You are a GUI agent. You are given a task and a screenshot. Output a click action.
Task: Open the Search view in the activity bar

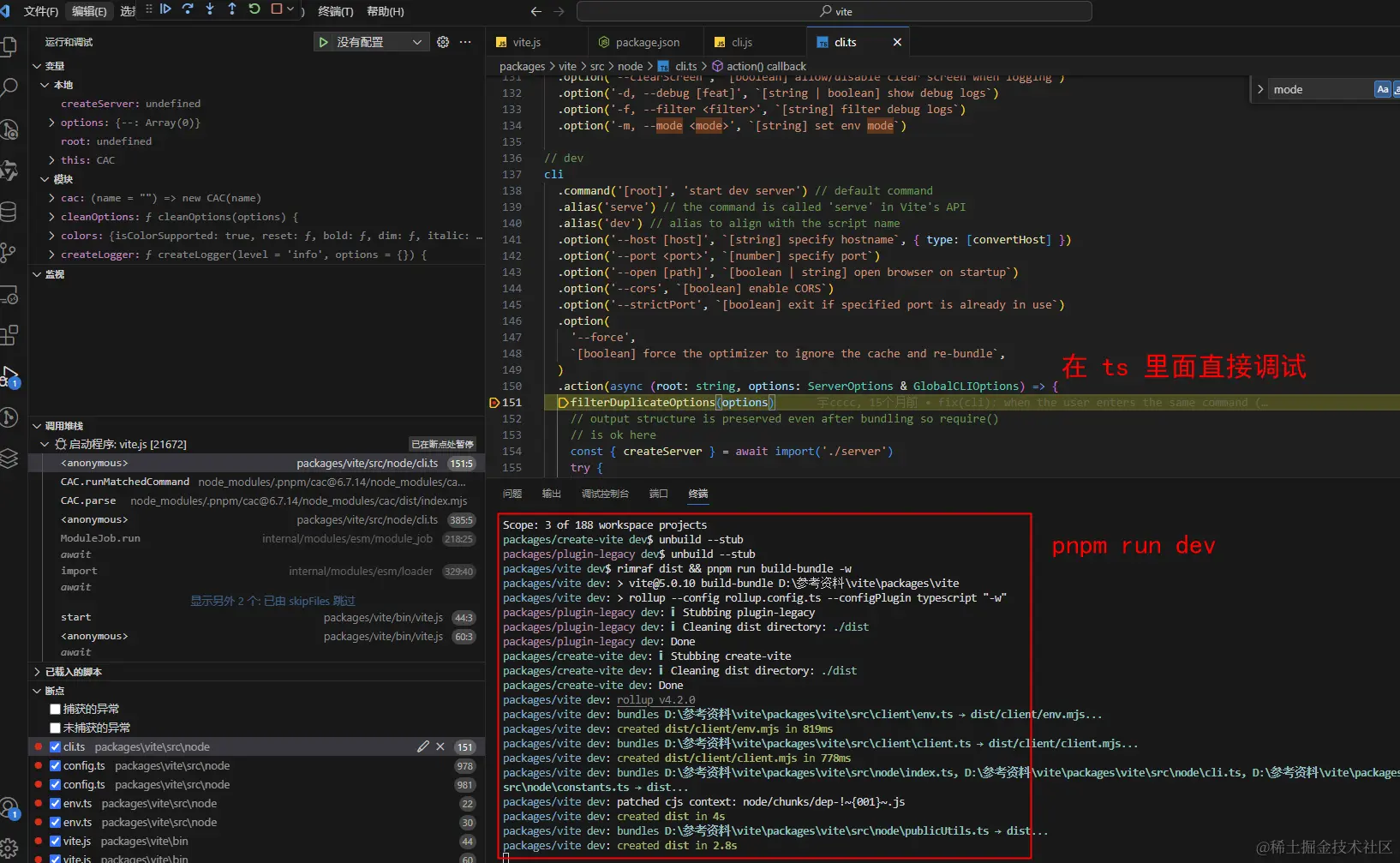[9, 87]
